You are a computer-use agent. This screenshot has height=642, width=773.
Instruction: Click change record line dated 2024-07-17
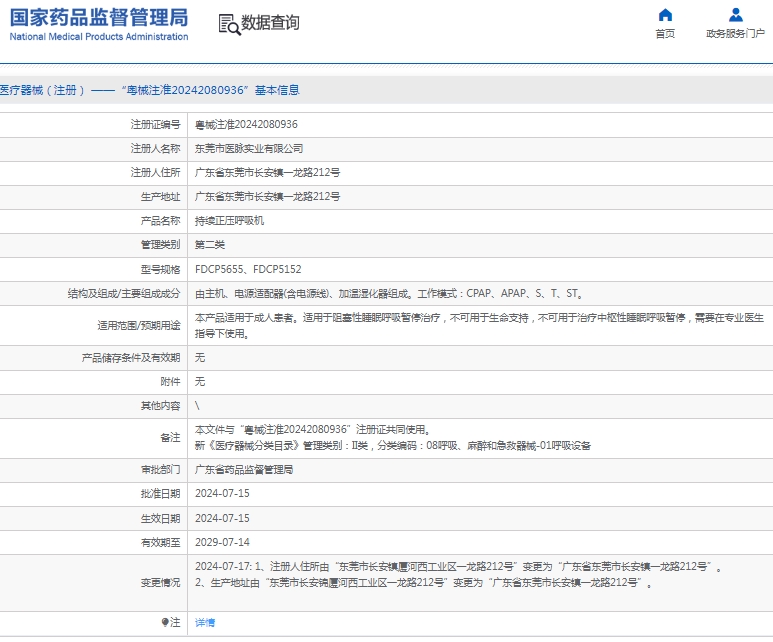pos(458,567)
